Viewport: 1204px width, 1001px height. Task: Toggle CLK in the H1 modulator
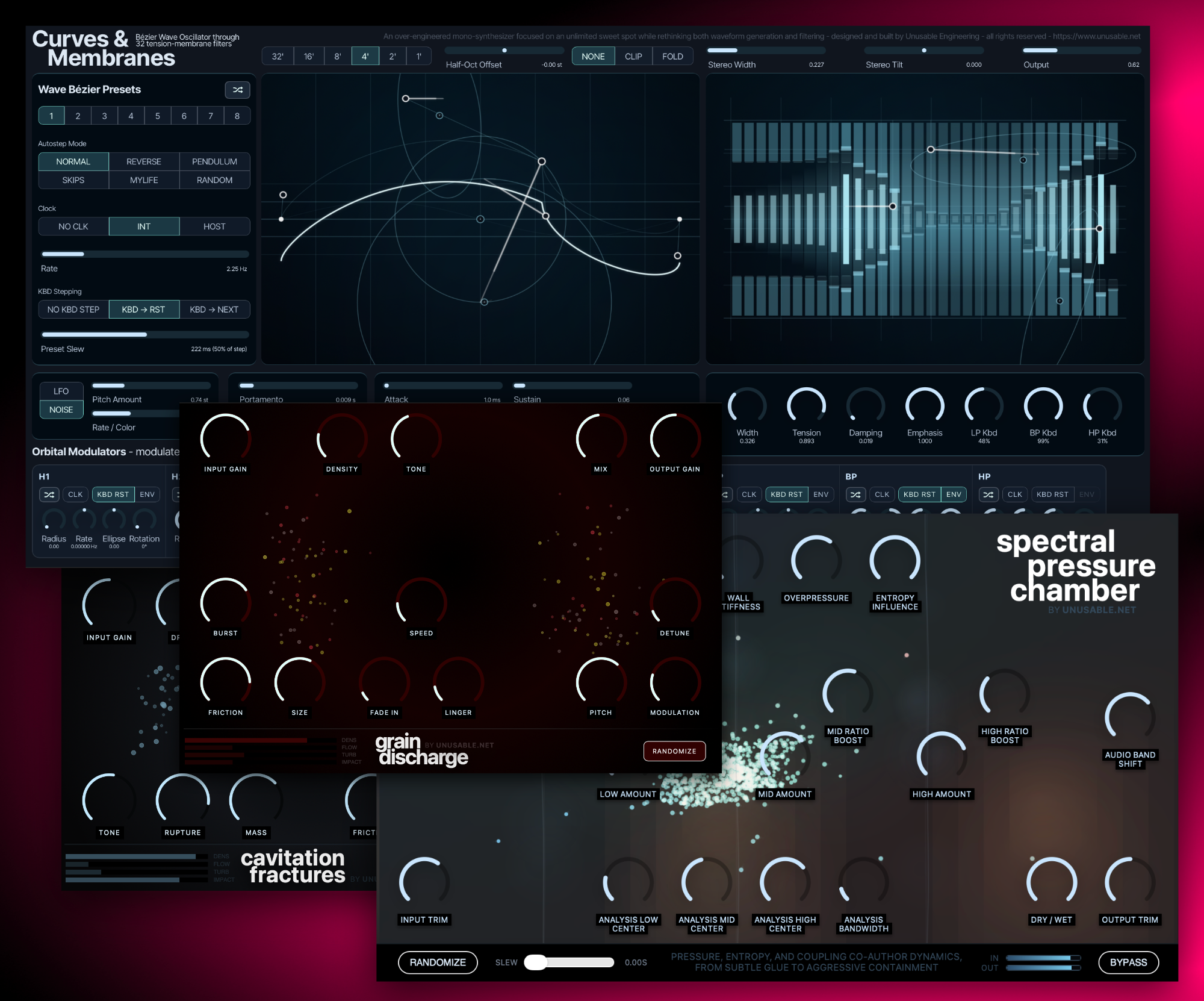pos(75,494)
